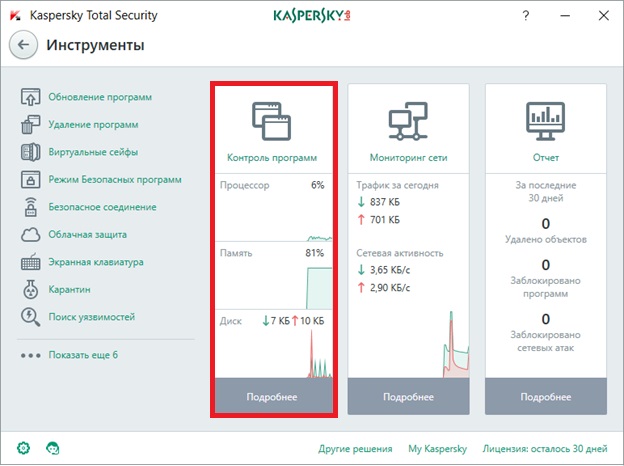Open Безопасное соединение link
The height and width of the screenshot is (466, 624).
(x=102, y=207)
